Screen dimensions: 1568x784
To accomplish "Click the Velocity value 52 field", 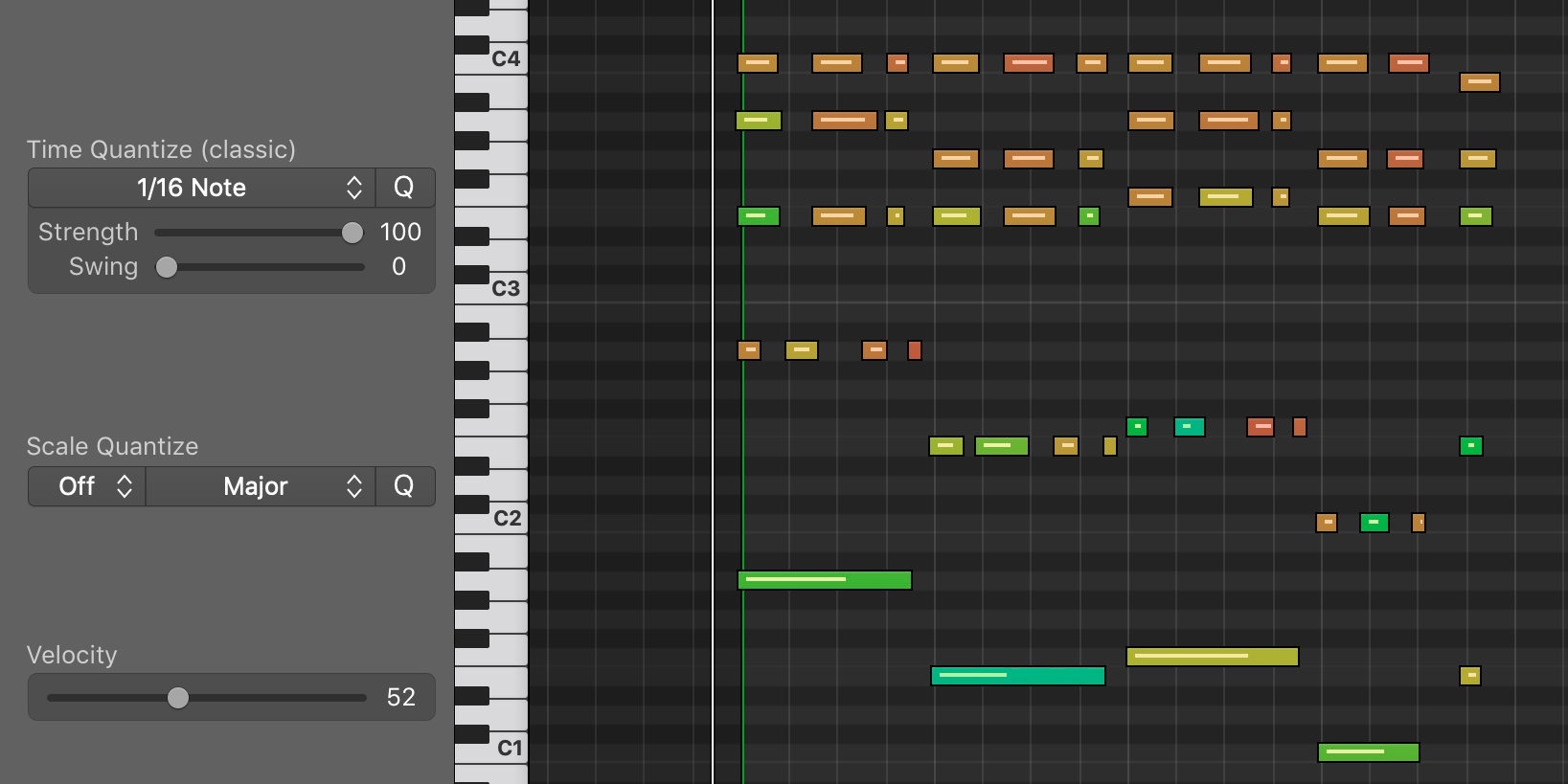I will coord(400,698).
